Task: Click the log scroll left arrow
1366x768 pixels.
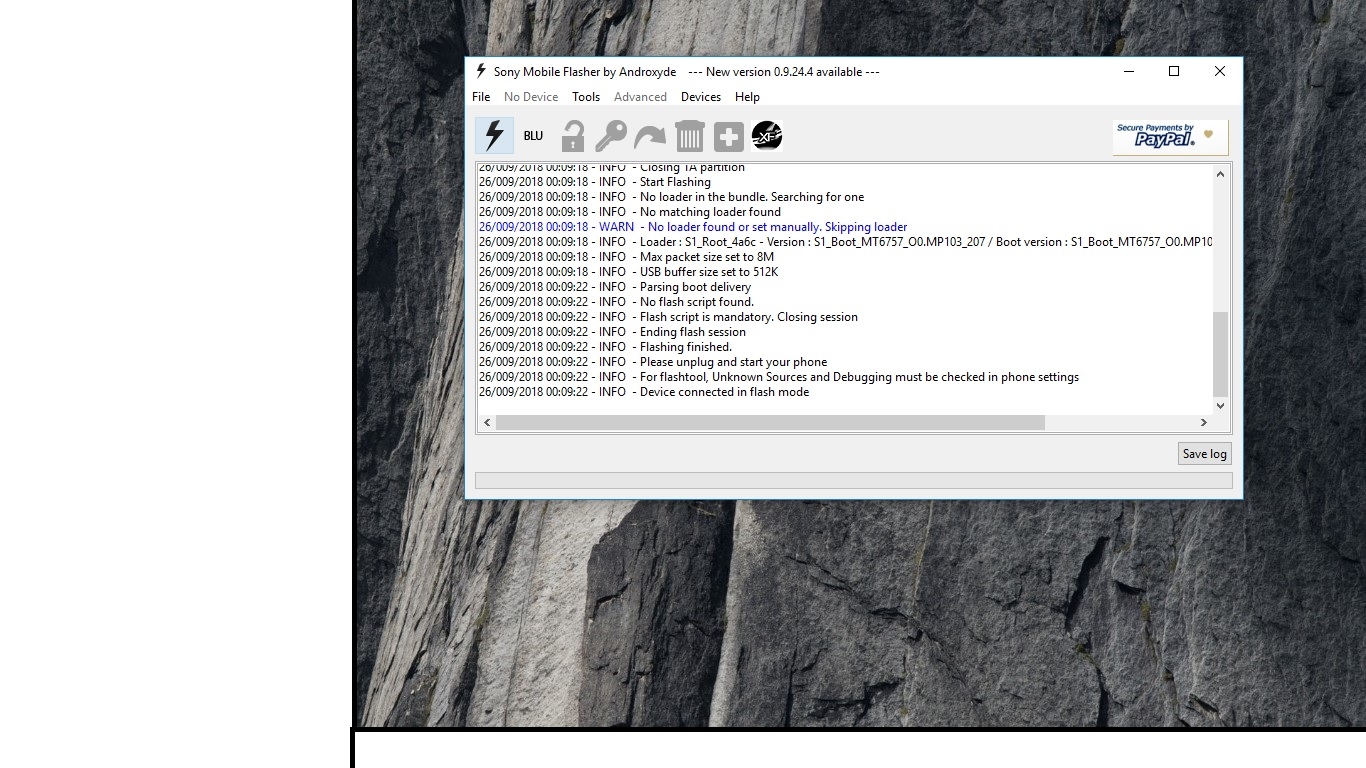Action: [x=487, y=423]
